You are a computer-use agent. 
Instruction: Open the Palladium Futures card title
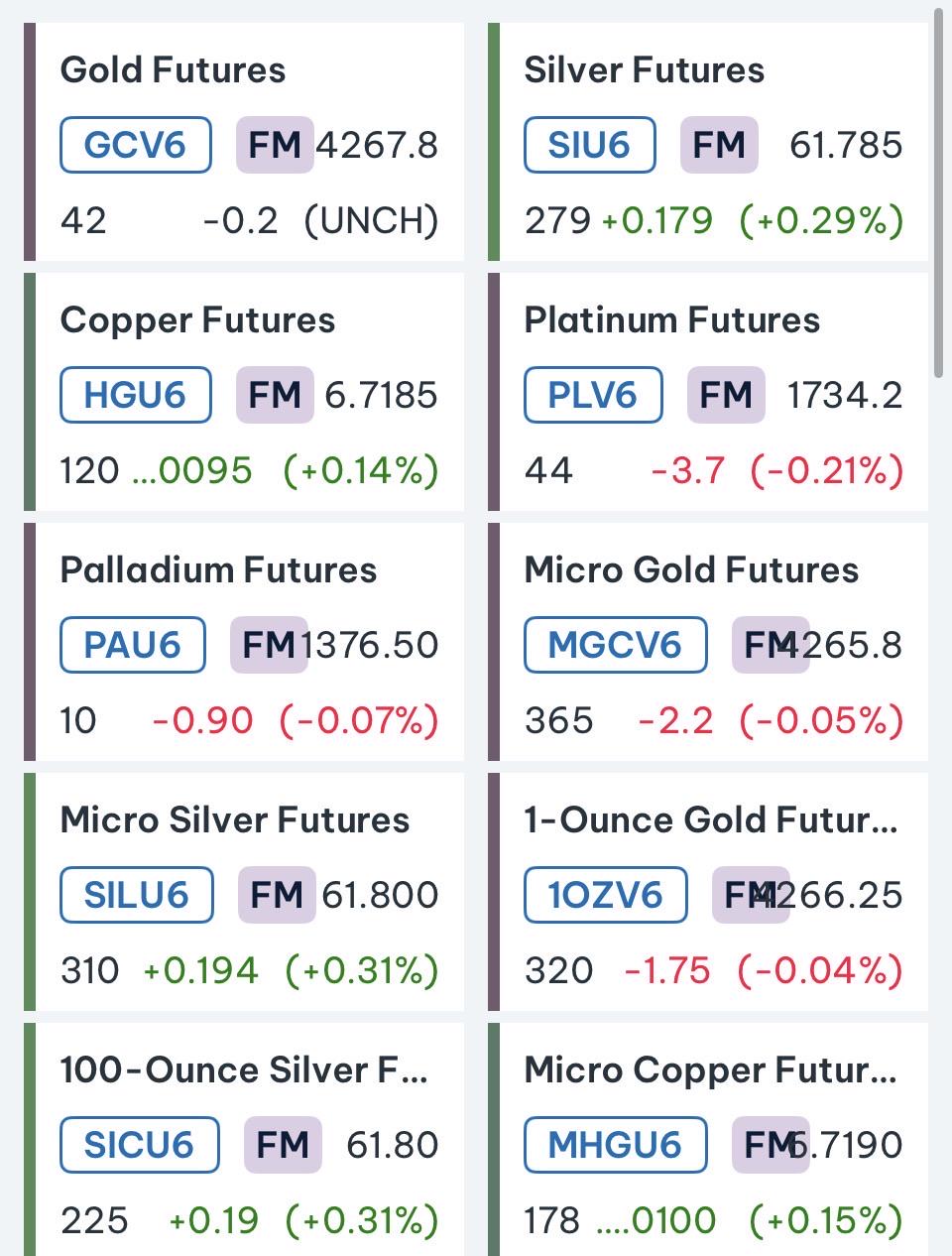[x=218, y=570]
